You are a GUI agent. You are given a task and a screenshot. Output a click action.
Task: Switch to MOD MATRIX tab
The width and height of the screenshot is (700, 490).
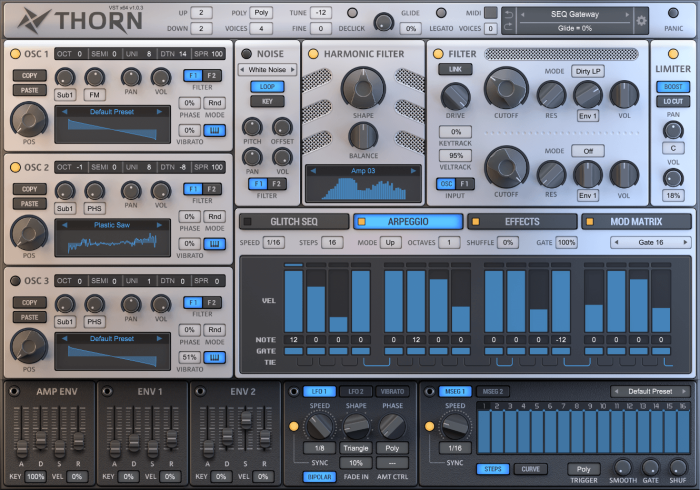[636, 221]
